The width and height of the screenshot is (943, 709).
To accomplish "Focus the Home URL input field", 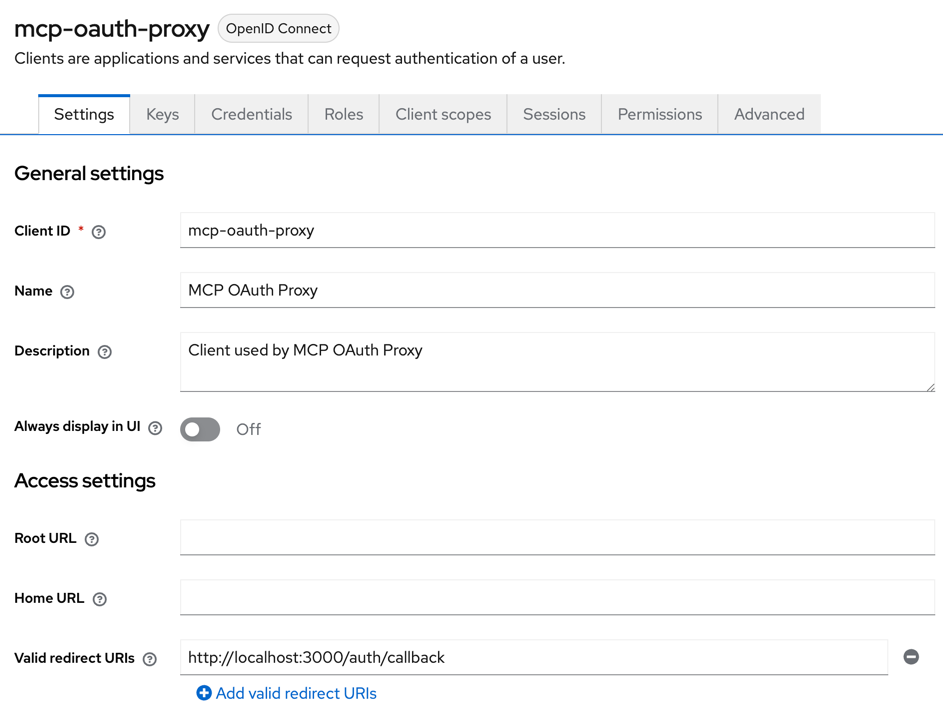I will point(556,597).
